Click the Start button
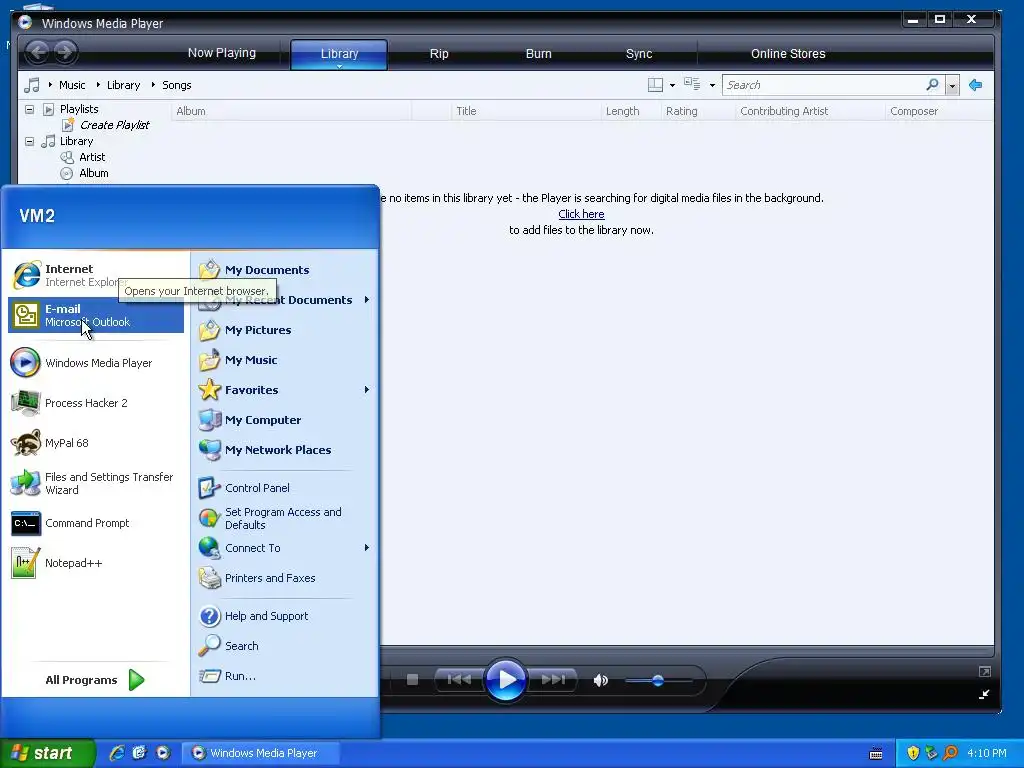1024x768 pixels. point(47,753)
